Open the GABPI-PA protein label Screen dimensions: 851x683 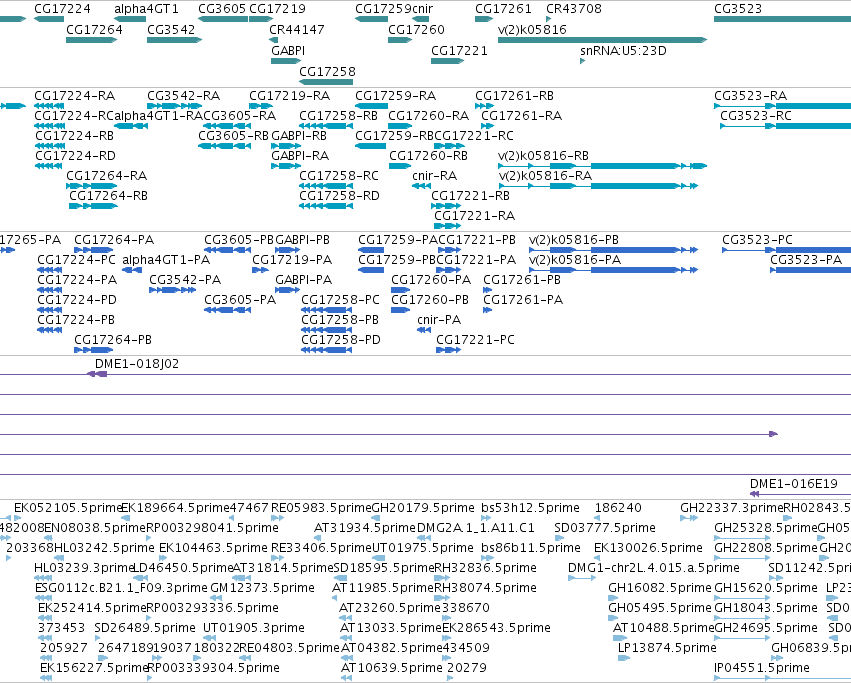303,280
